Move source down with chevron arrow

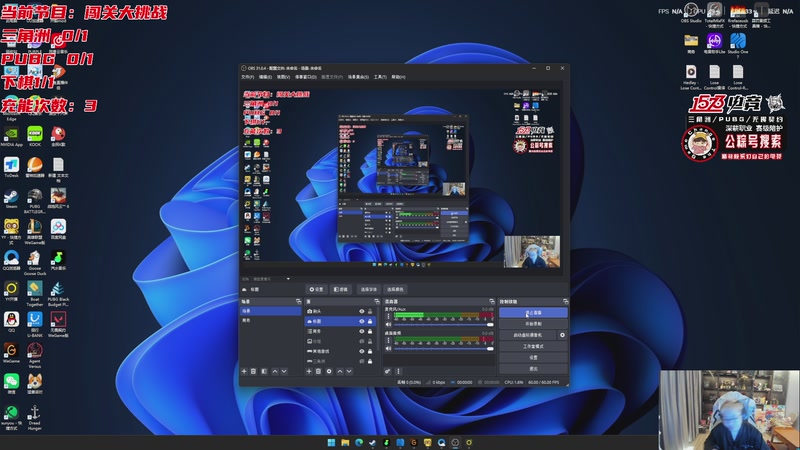click(x=349, y=371)
